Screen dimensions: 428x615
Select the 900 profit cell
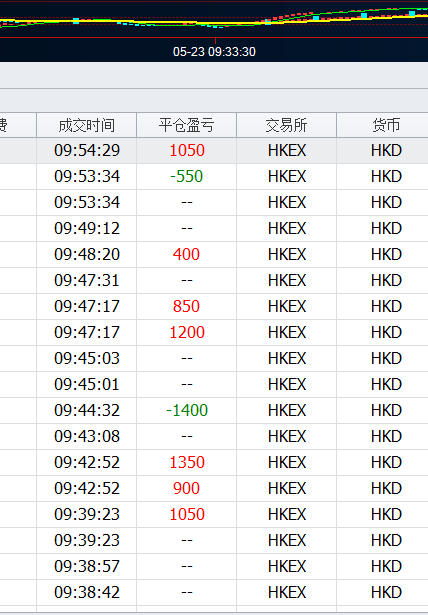coord(186,488)
